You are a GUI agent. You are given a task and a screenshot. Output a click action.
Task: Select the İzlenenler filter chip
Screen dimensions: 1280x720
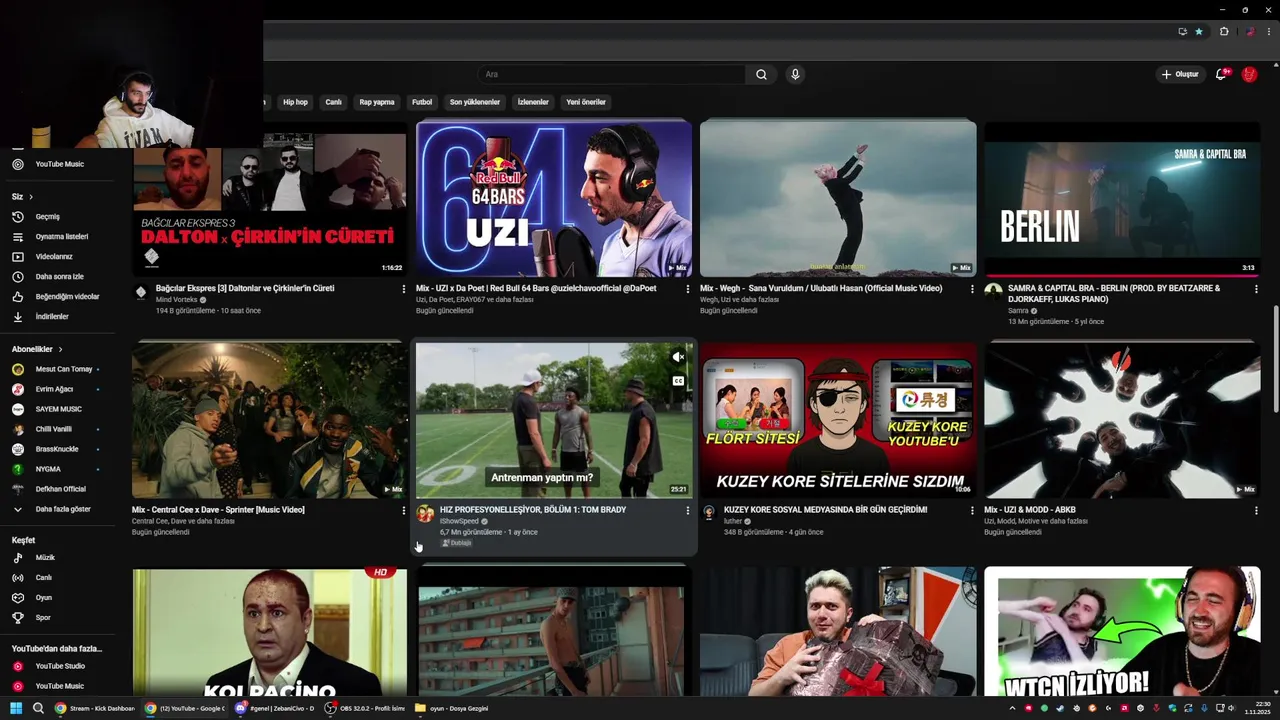(533, 102)
